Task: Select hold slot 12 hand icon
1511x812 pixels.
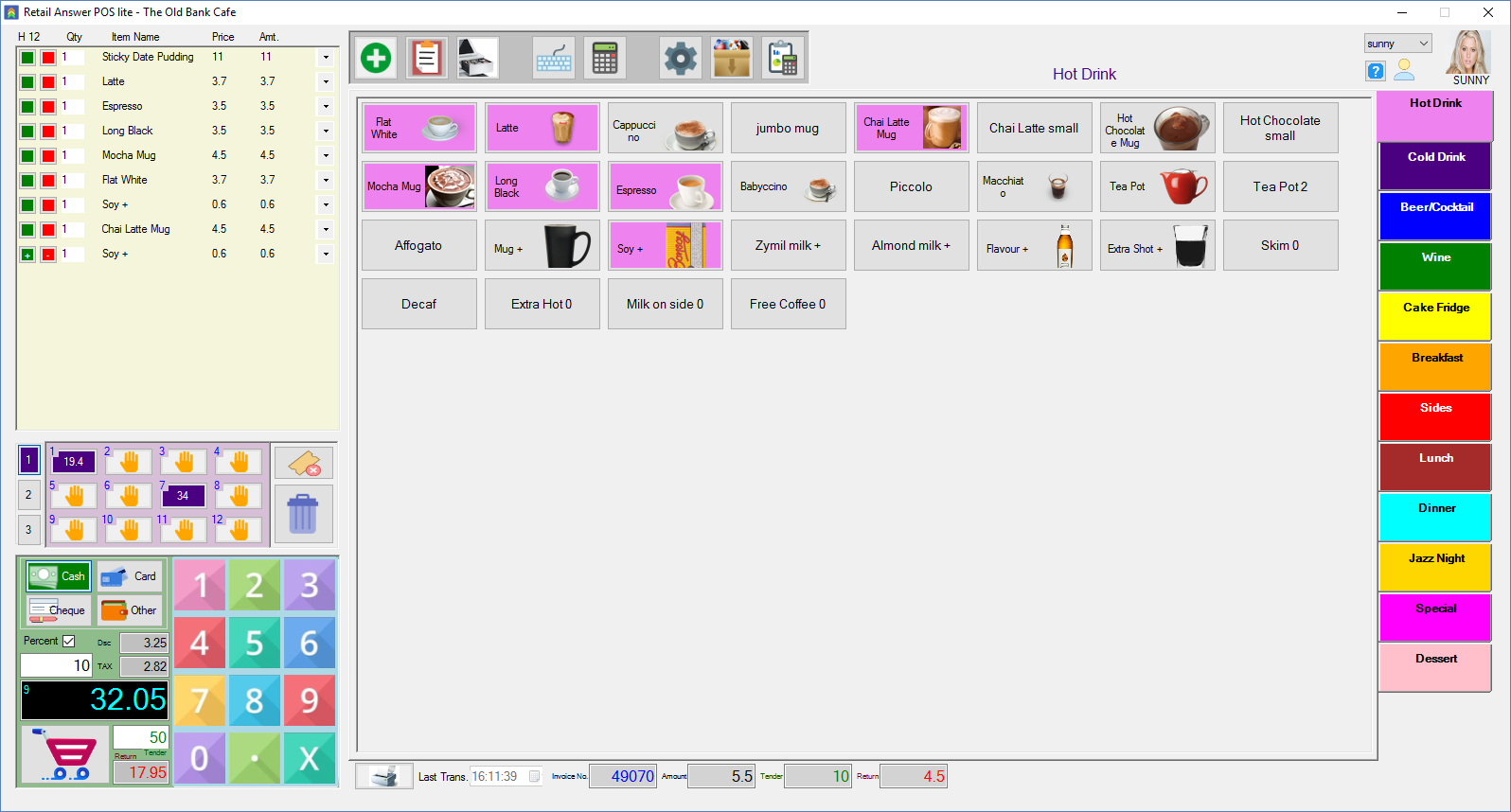Action: coord(239,529)
